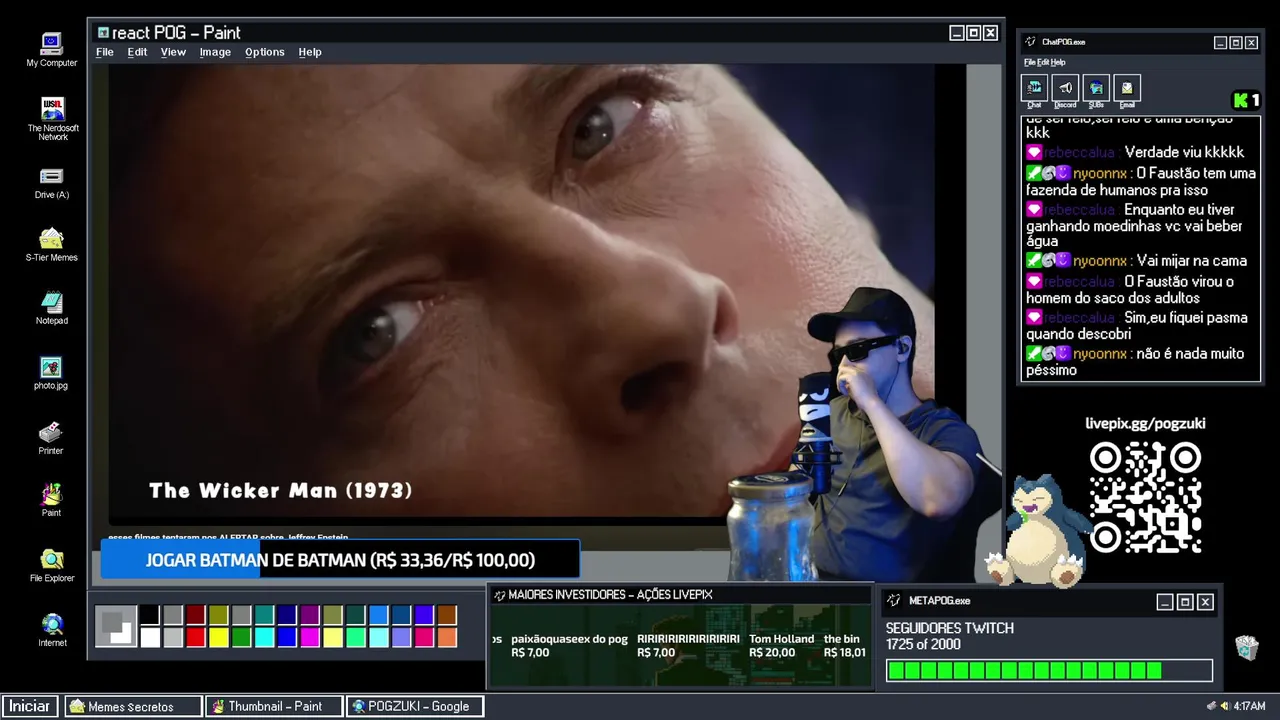Click 'SEGUIDORES TWITCH' text in METAPOG
The width and height of the screenshot is (1280, 720).
(950, 628)
